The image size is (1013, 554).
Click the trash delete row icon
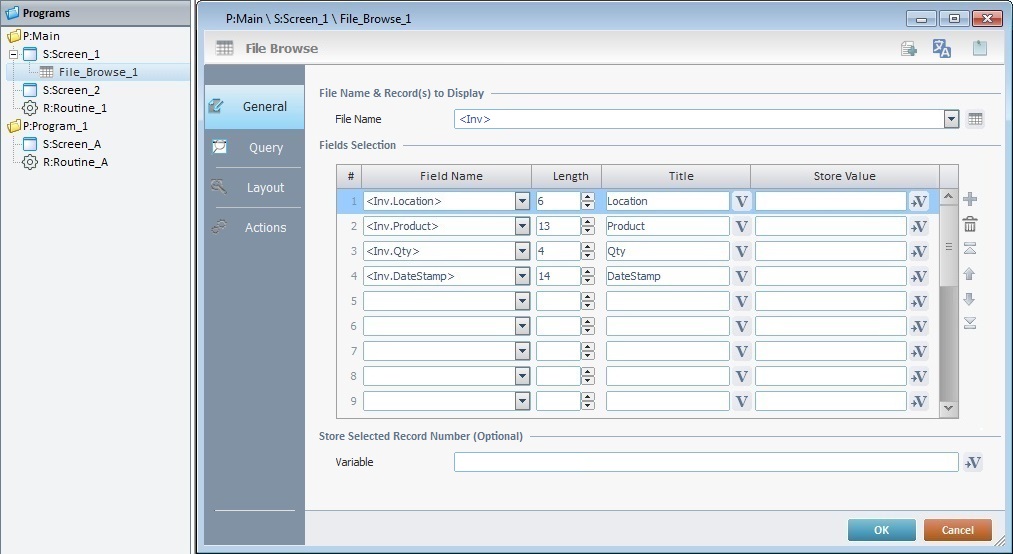click(969, 225)
